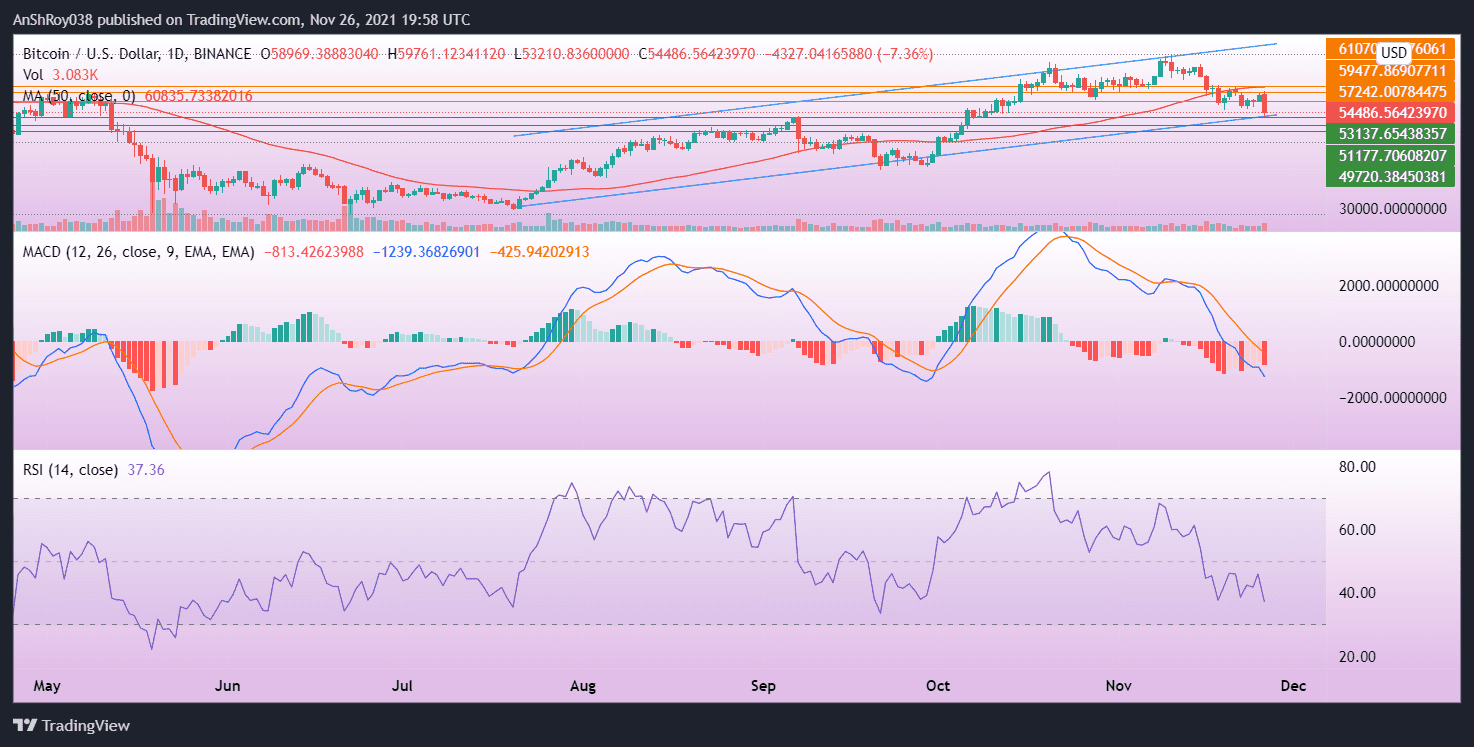Click the MACD value -813.42623988
Image resolution: width=1474 pixels, height=747 pixels.
[x=313, y=253]
